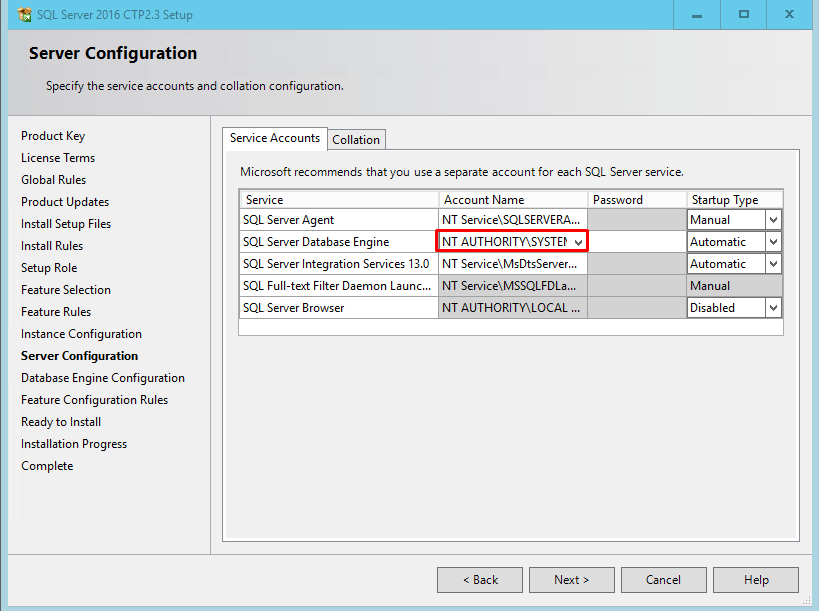Select the Service Accounts tab
819x611 pixels.
pyautogui.click(x=275, y=138)
